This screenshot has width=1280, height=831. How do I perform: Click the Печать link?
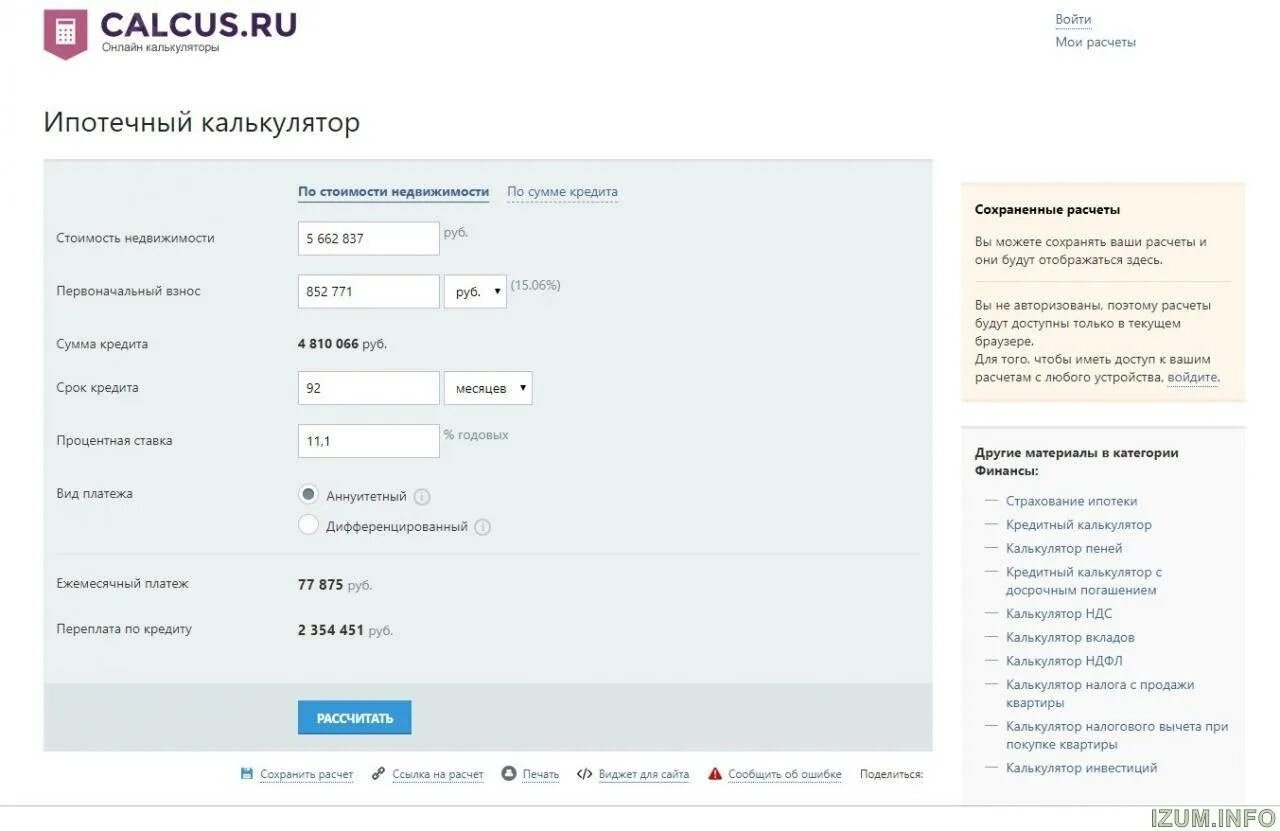(541, 775)
